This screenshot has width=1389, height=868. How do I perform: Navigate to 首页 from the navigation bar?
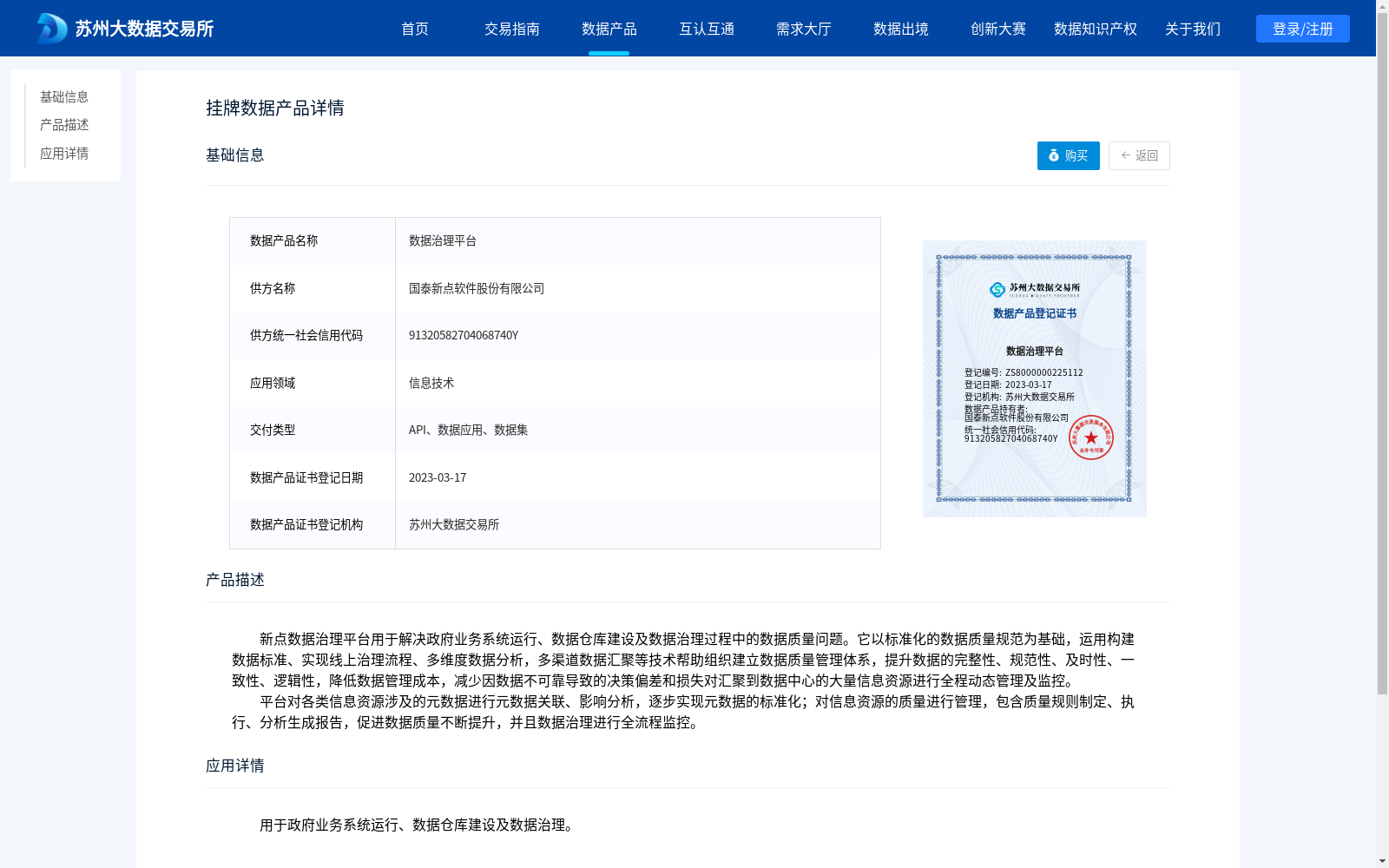415,29
